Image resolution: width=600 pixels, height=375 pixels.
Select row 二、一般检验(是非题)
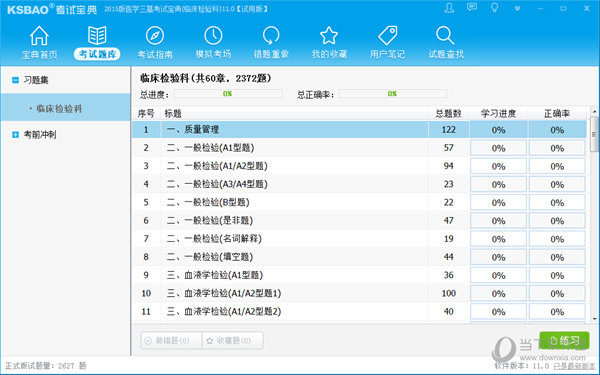359,220
